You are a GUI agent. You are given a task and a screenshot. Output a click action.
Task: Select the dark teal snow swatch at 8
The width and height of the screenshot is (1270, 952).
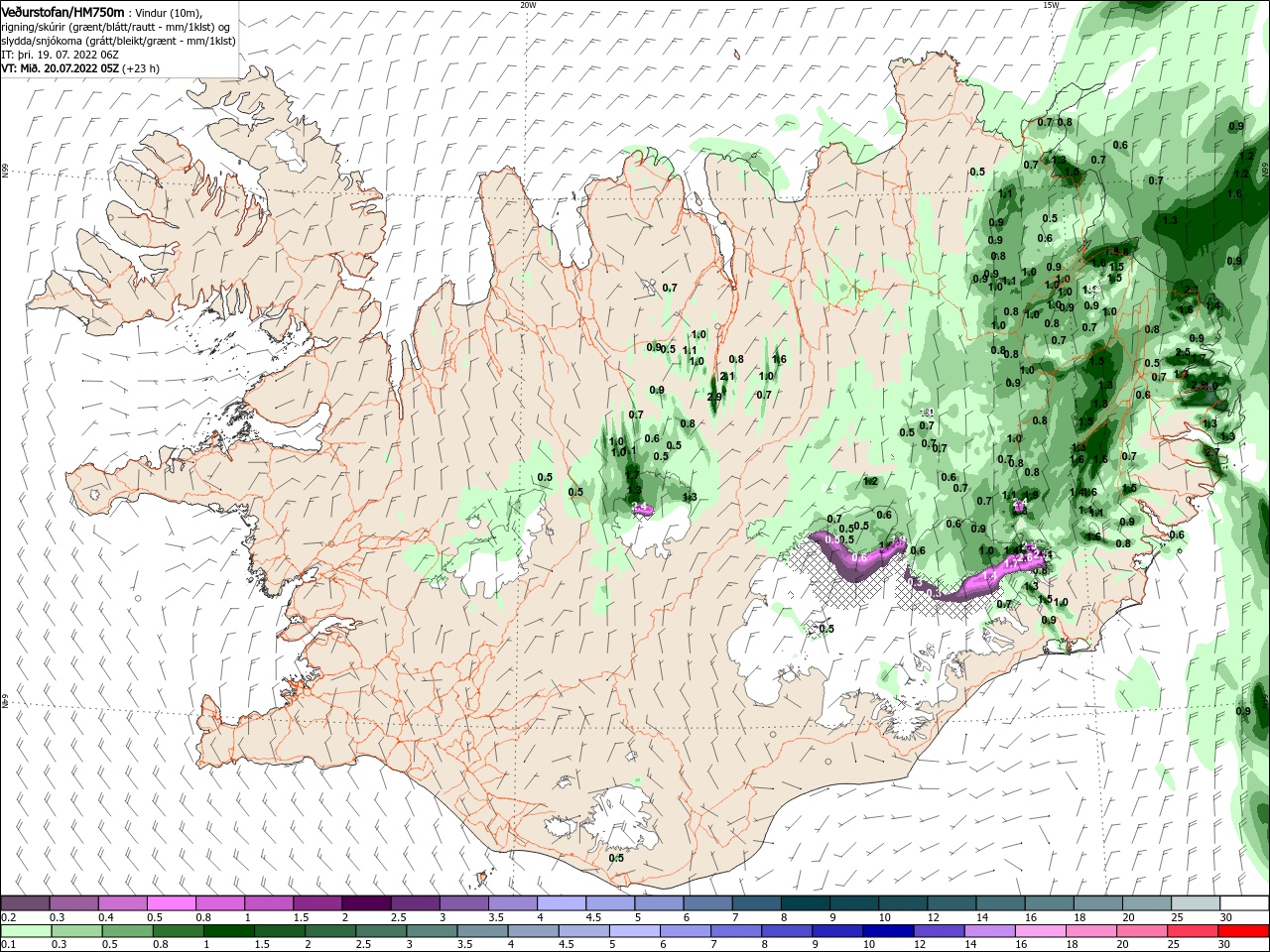[805, 903]
